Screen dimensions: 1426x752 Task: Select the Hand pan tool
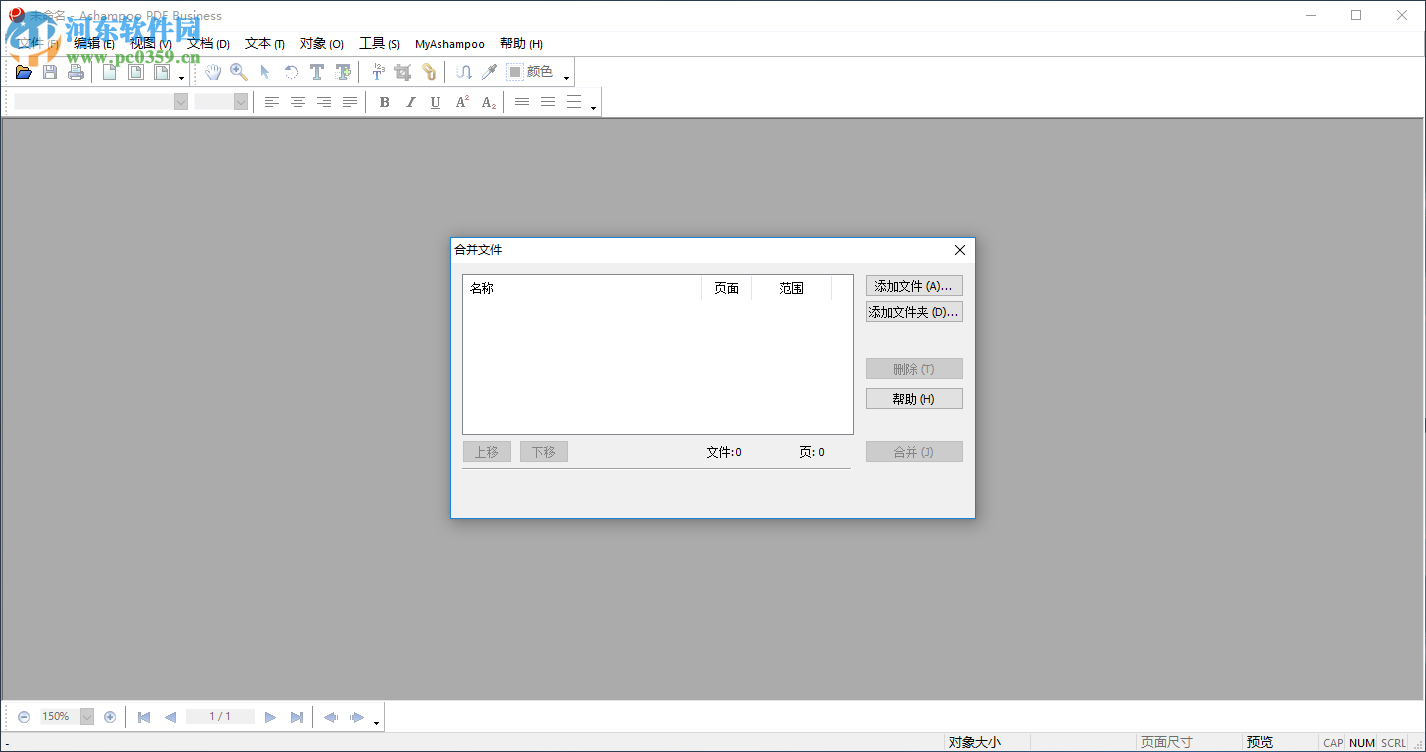212,71
